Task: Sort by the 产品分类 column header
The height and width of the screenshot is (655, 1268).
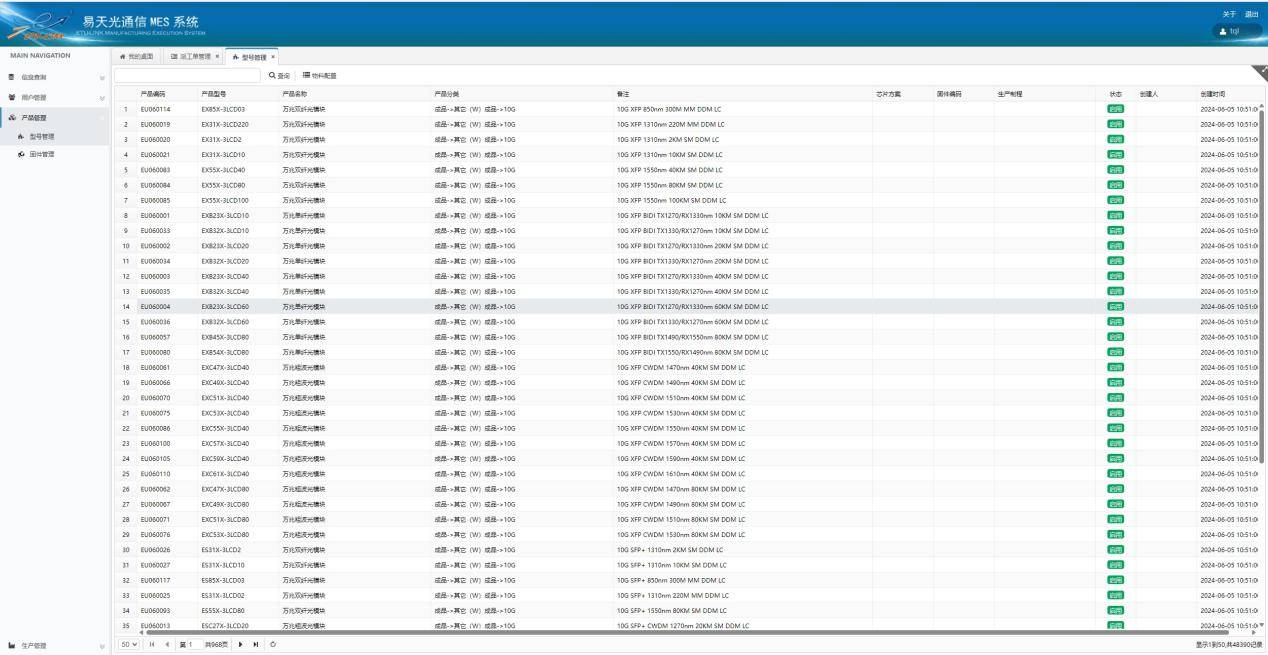Action: click(x=522, y=93)
